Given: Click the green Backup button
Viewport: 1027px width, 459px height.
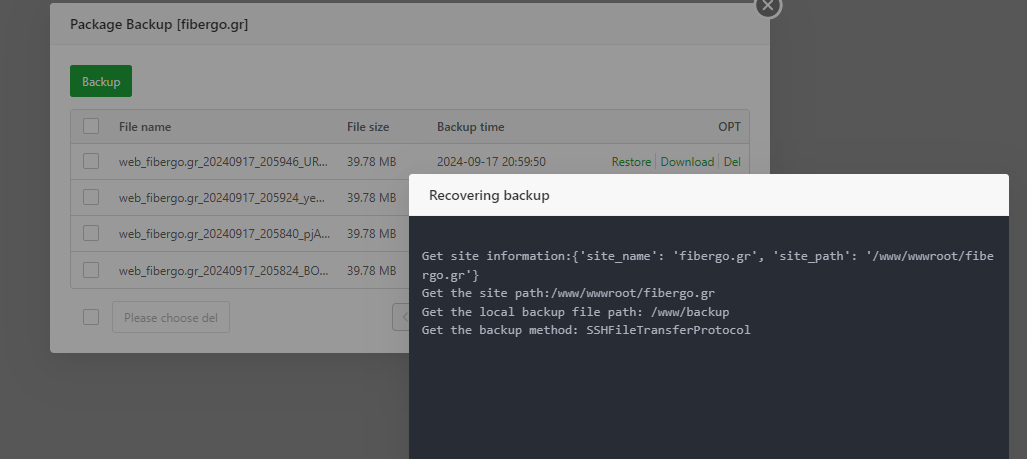Looking at the screenshot, I should click(x=101, y=82).
